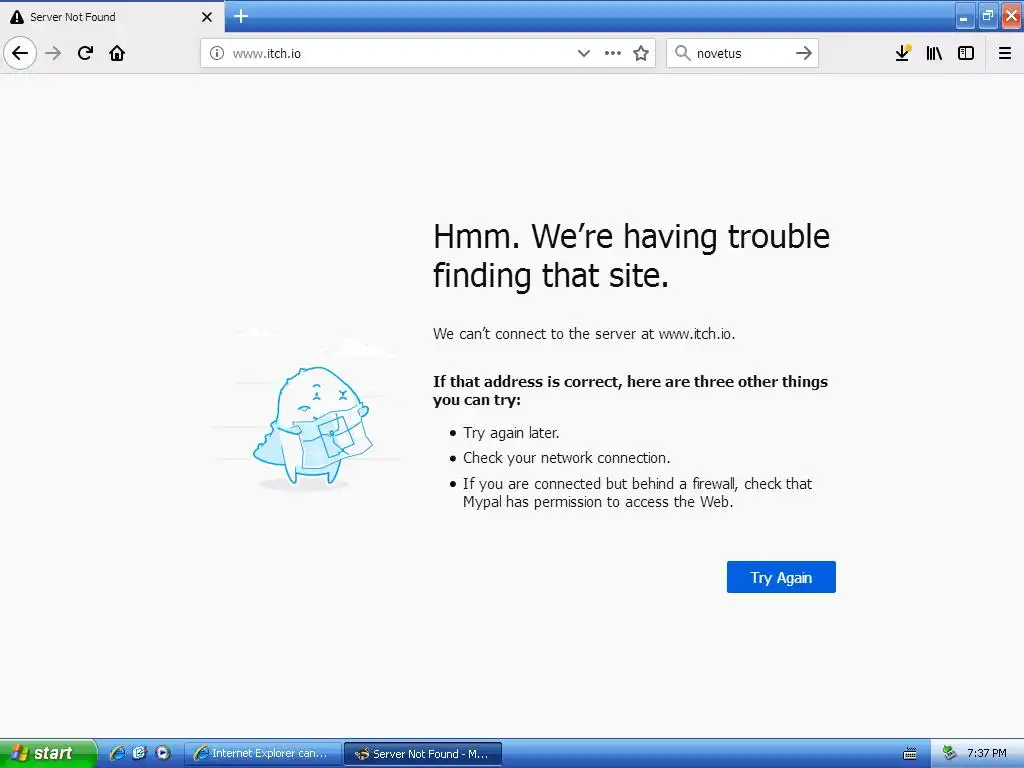The width and height of the screenshot is (1024, 768).
Task: Go back with the left arrow button
Action: tap(20, 53)
